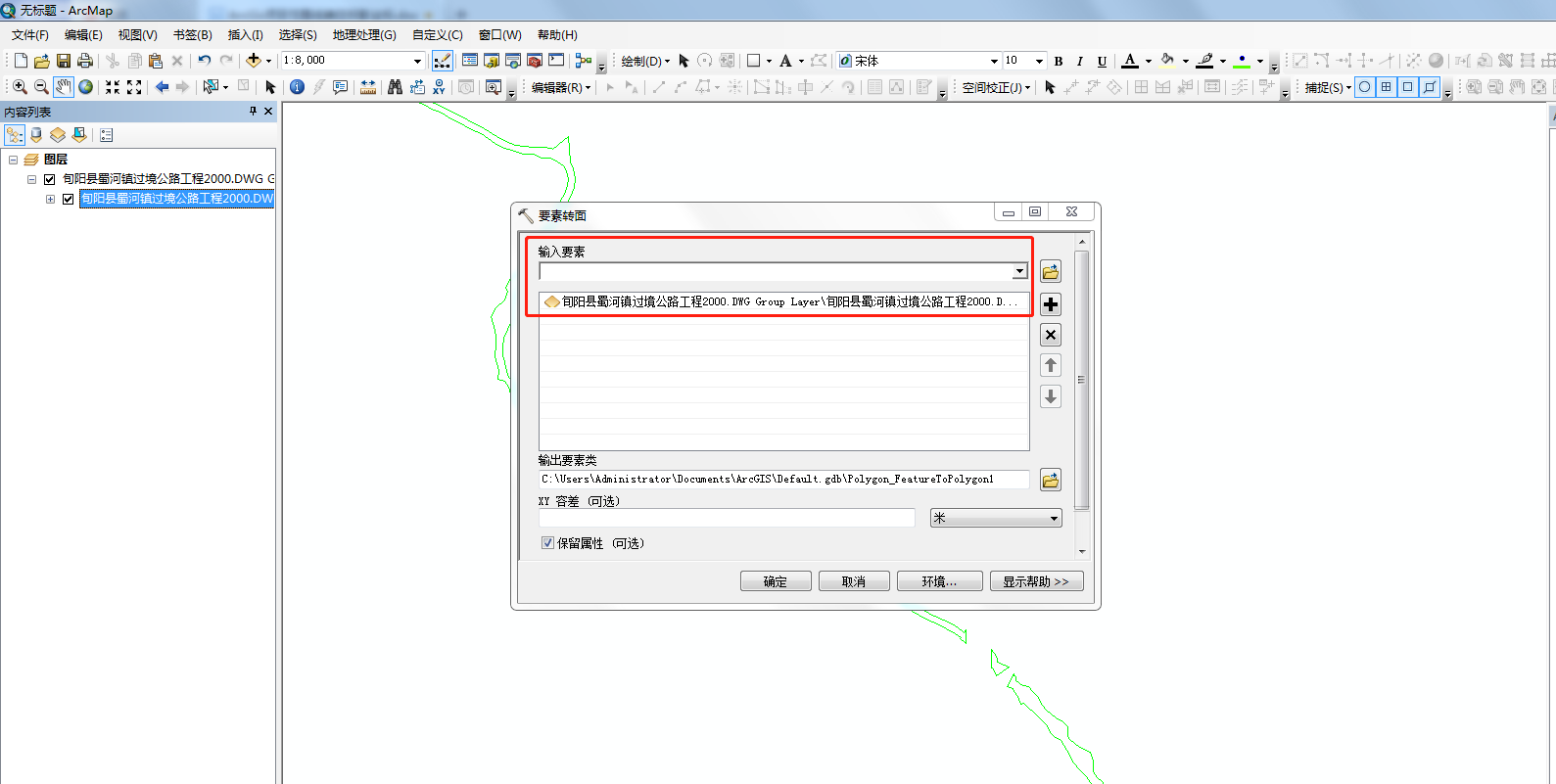Zoom to full extent globe icon
Viewport: 1556px width, 784px height.
(86, 87)
